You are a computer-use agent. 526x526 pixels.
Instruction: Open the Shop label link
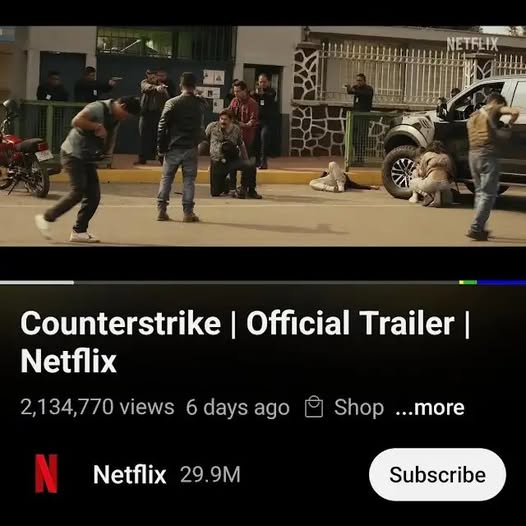pos(359,408)
